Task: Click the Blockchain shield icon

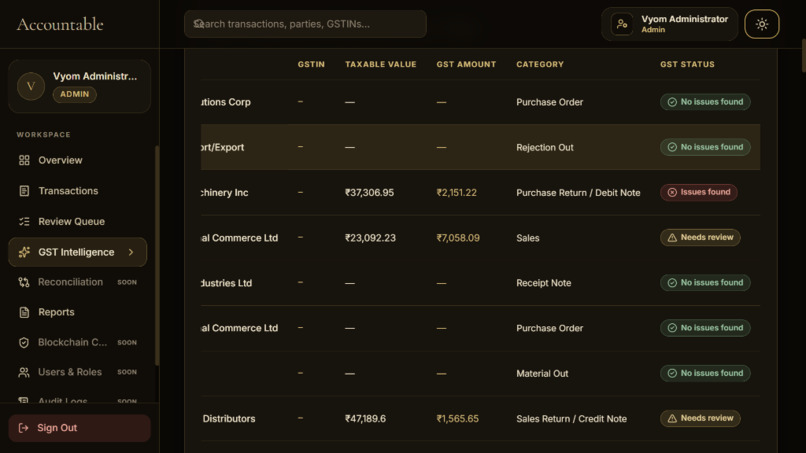Action: pos(24,342)
